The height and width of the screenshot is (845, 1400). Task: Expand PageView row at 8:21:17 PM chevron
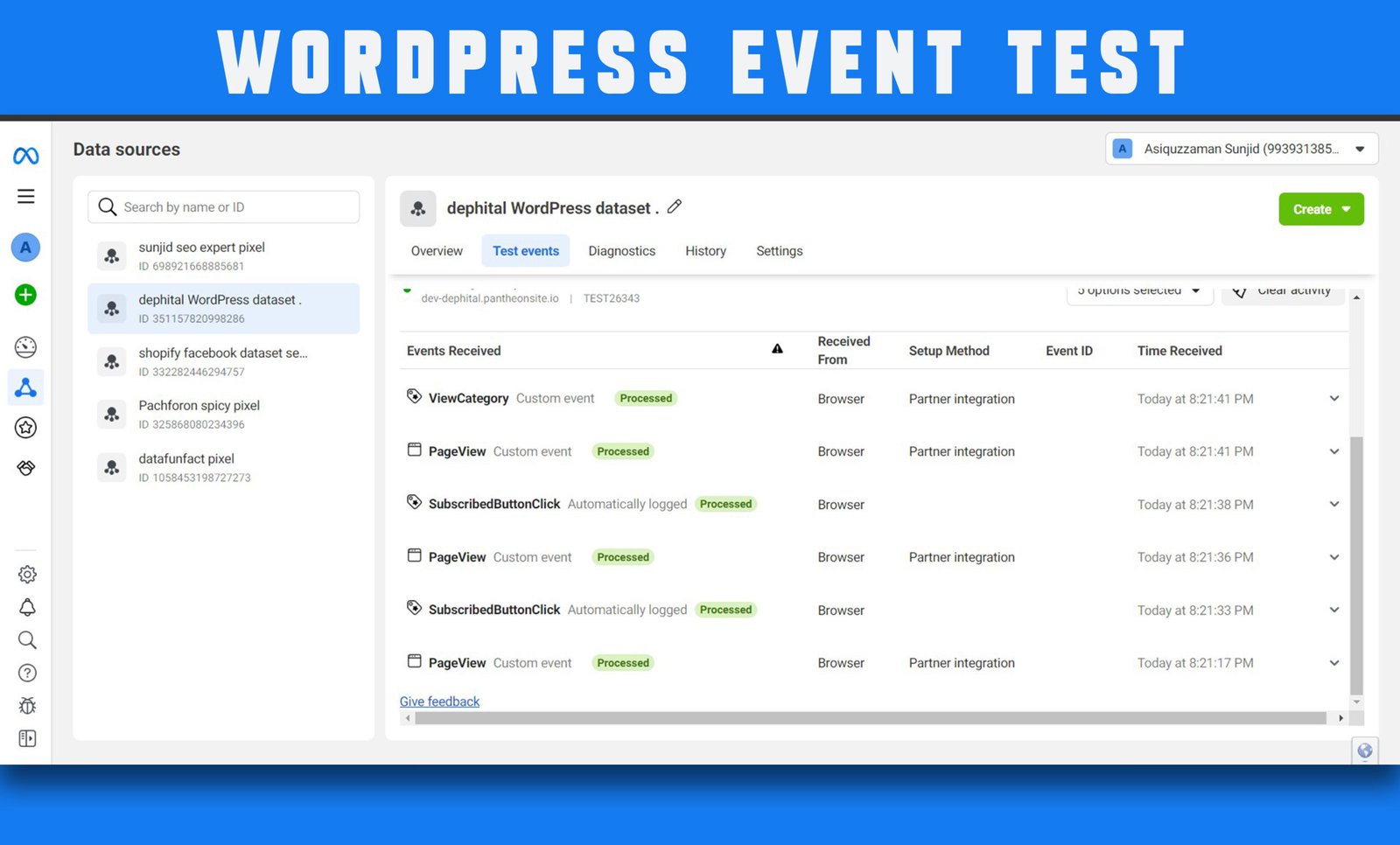click(1334, 663)
